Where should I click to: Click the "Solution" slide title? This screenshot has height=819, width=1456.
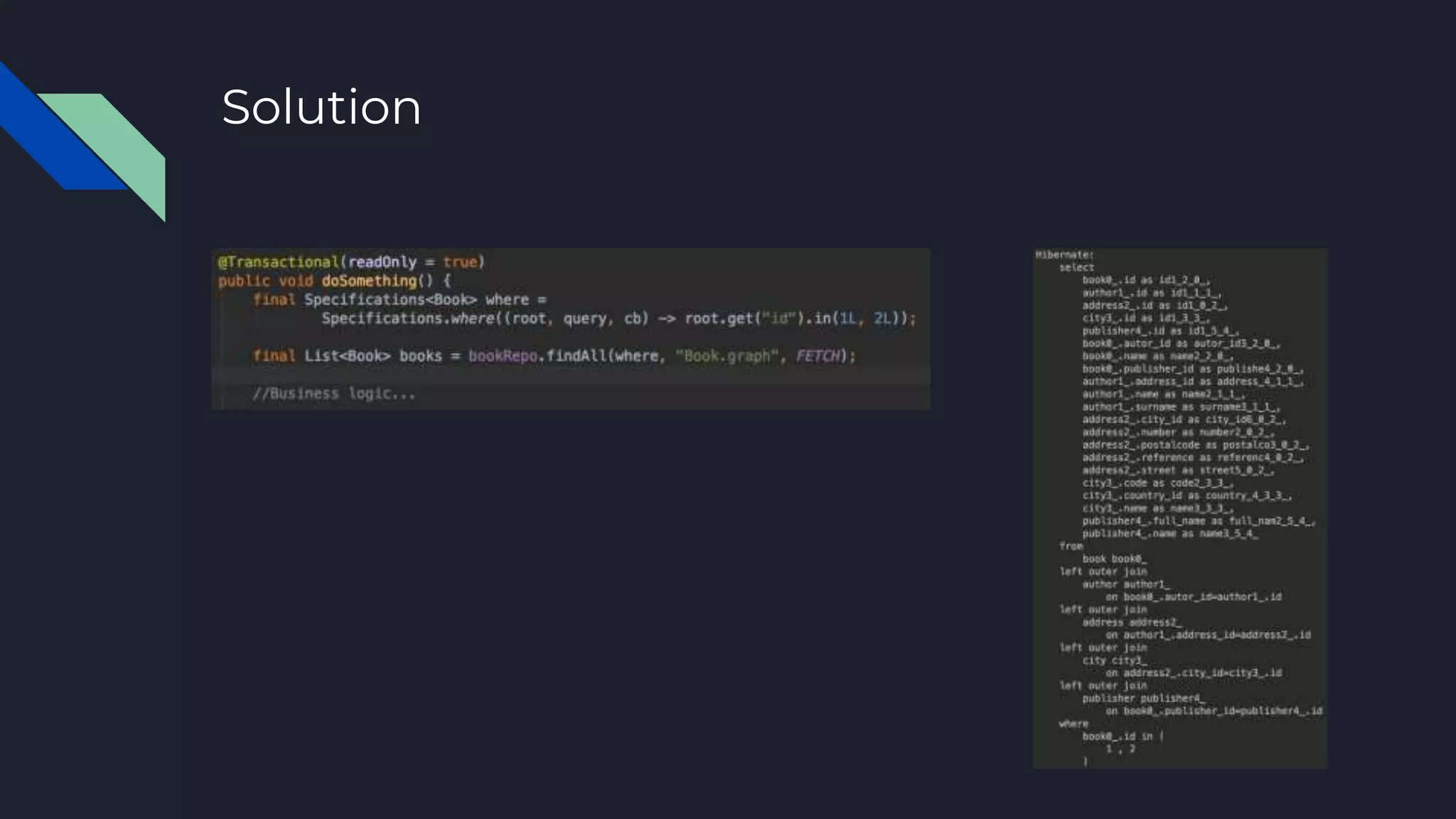[x=321, y=107]
